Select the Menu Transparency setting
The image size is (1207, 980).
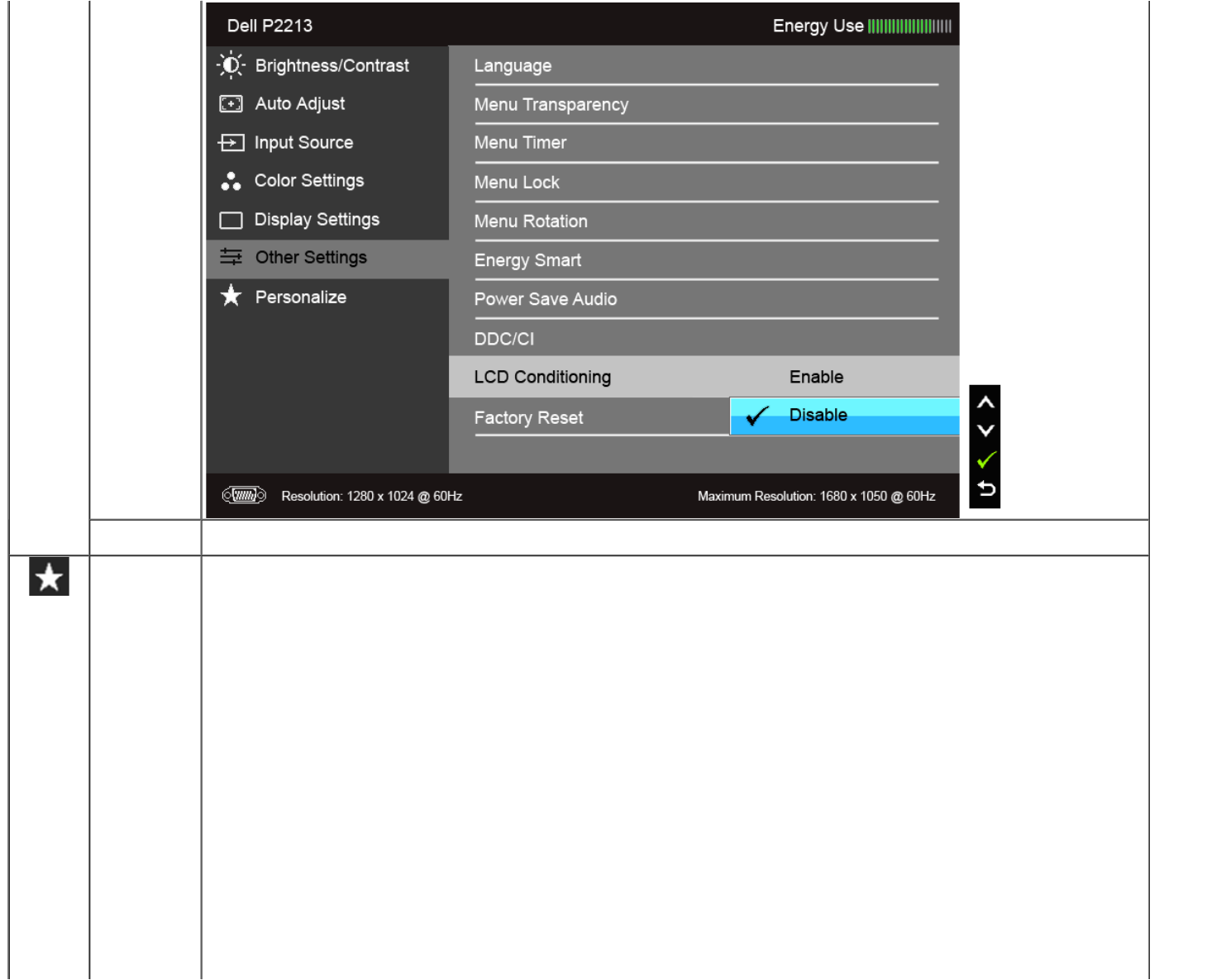click(x=706, y=105)
